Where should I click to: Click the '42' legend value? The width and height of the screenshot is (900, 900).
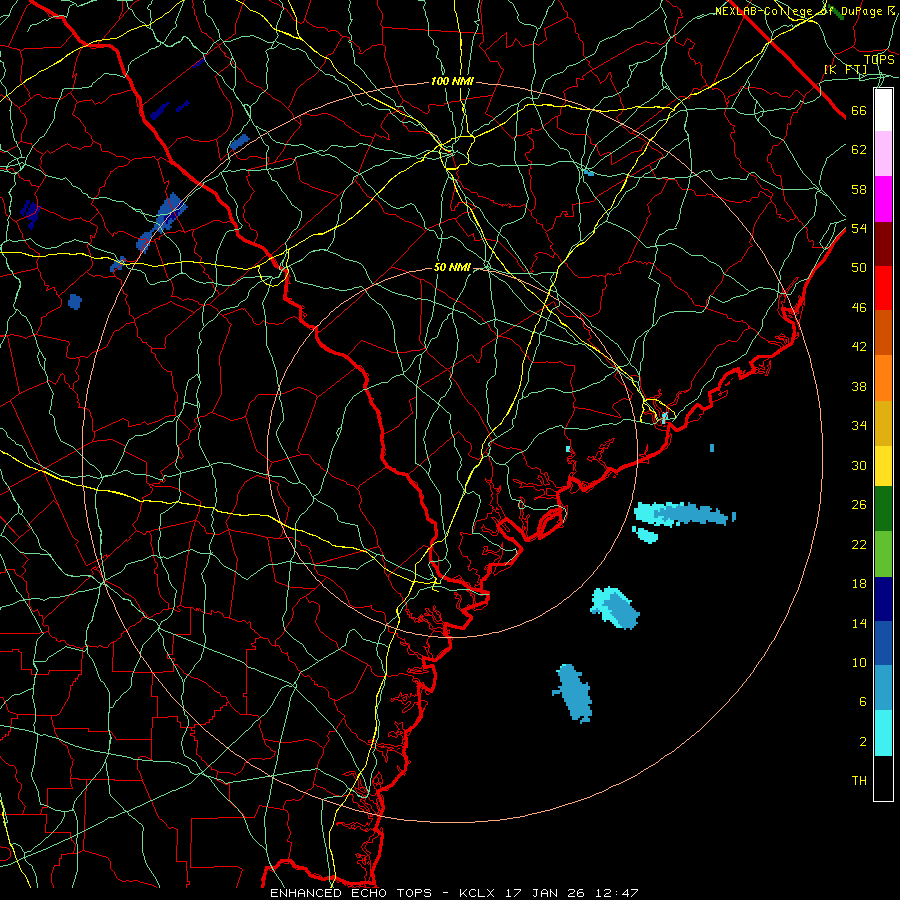[x=859, y=346]
